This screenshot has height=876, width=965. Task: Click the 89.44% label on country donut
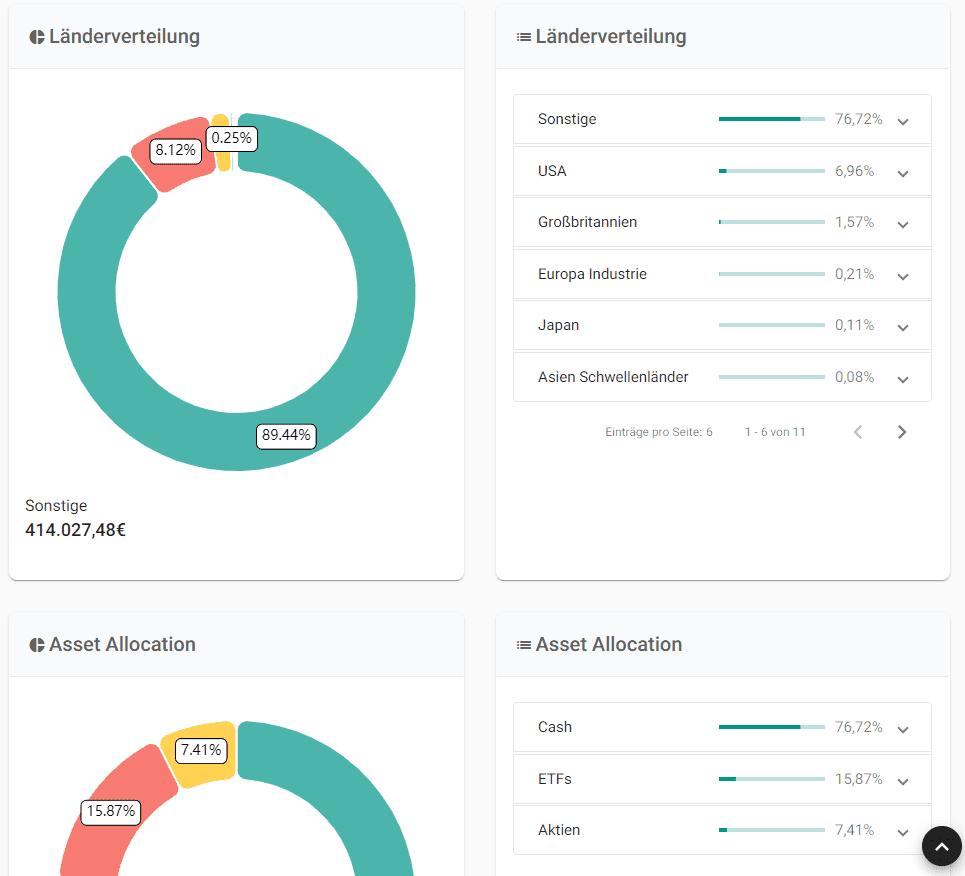[x=286, y=436]
